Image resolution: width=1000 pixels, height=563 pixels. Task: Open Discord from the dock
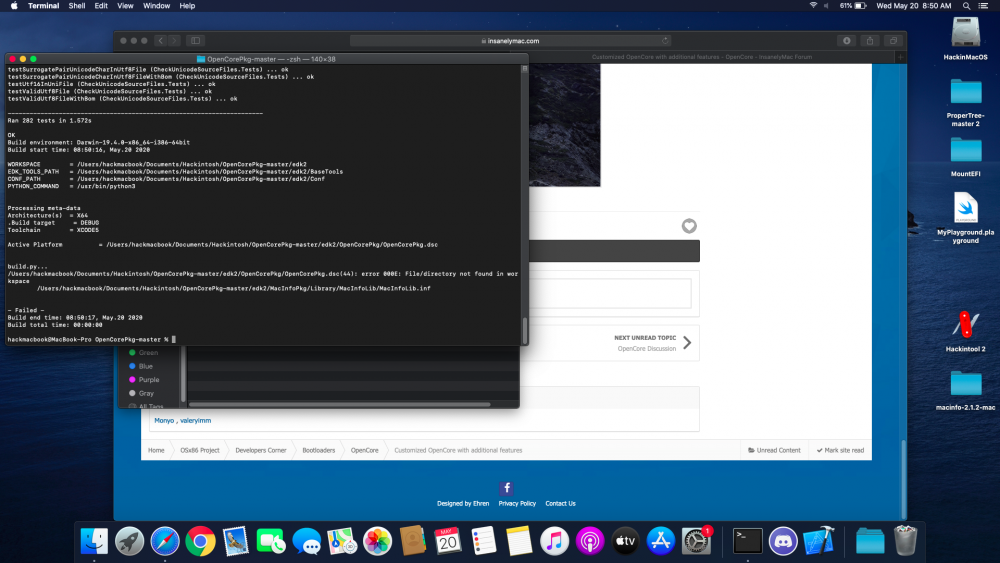coord(783,541)
